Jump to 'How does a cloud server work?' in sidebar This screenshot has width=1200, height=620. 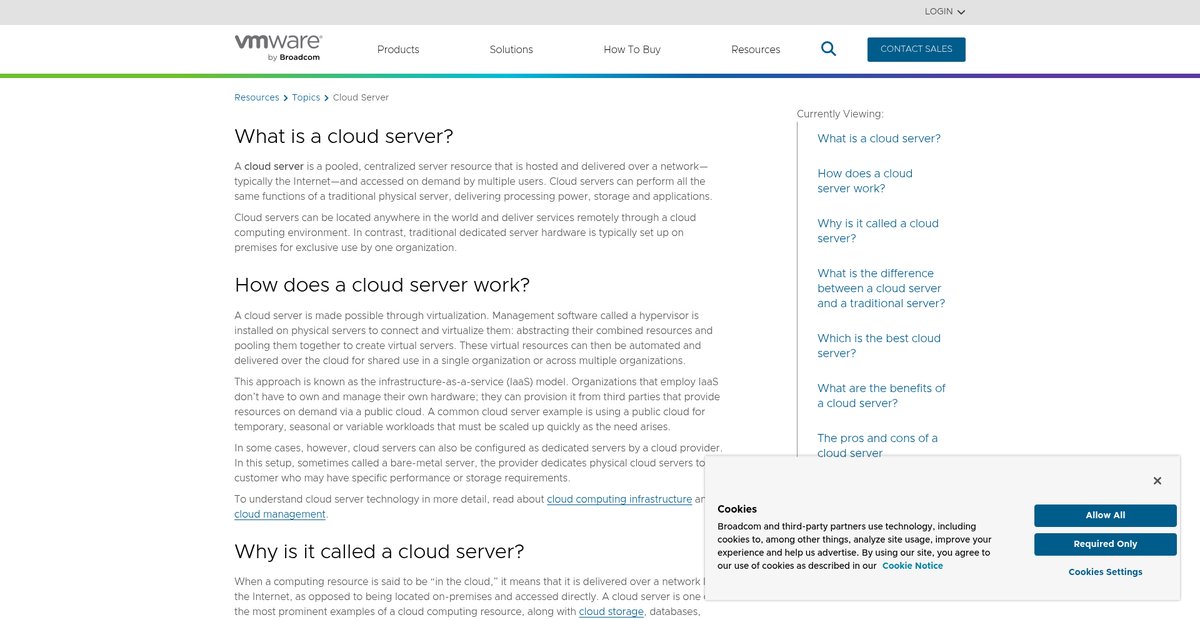click(865, 181)
